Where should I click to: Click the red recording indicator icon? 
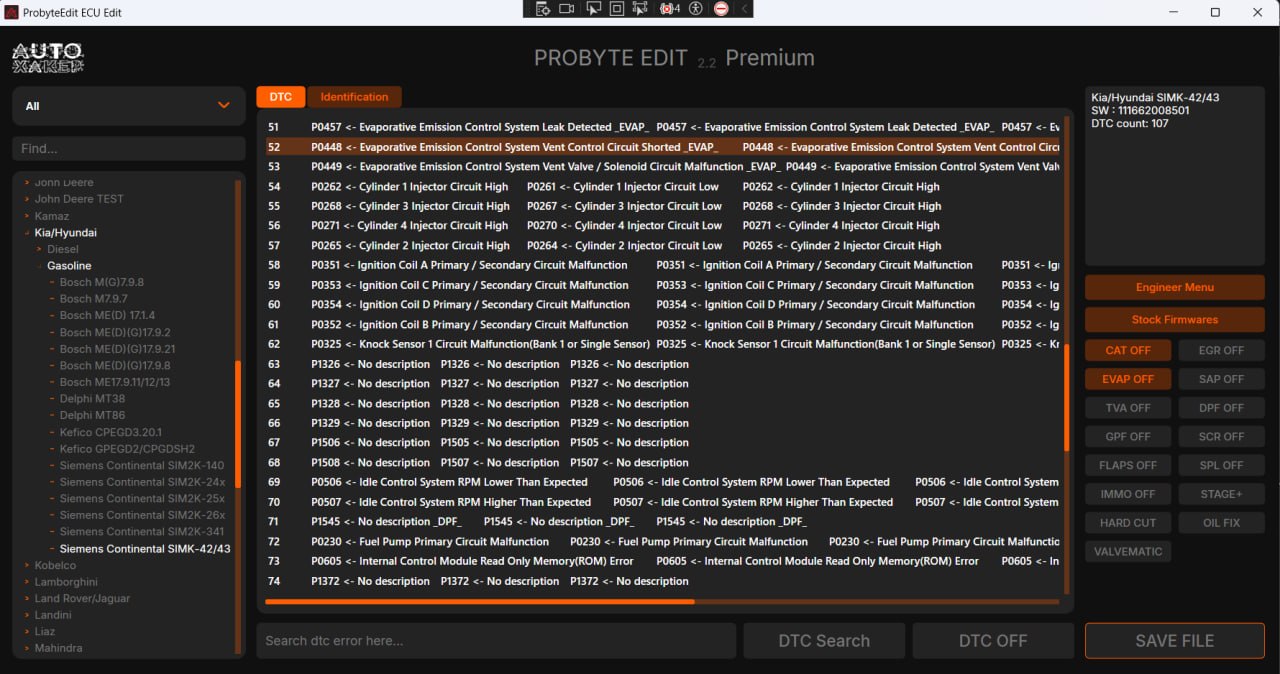[x=669, y=9]
